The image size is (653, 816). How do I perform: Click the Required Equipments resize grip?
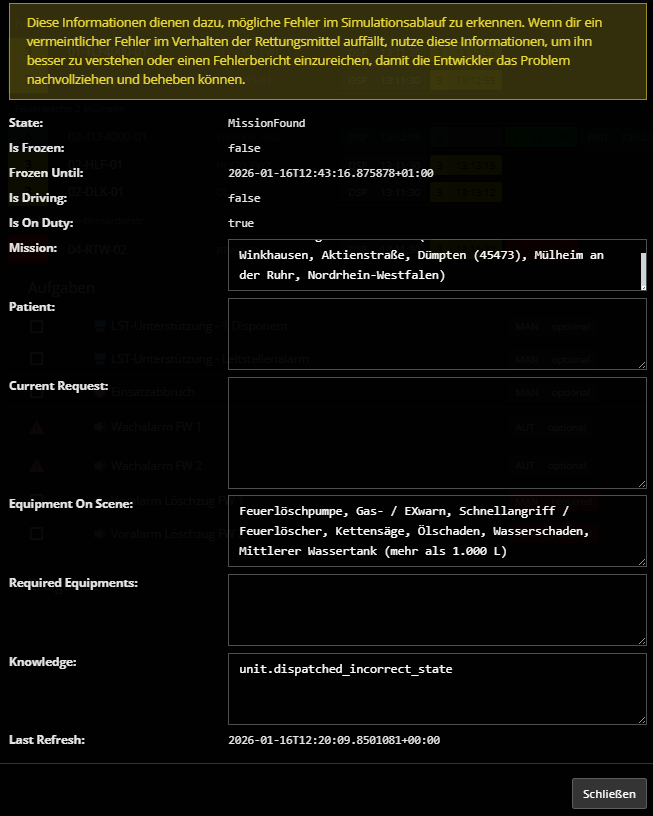tap(641, 640)
